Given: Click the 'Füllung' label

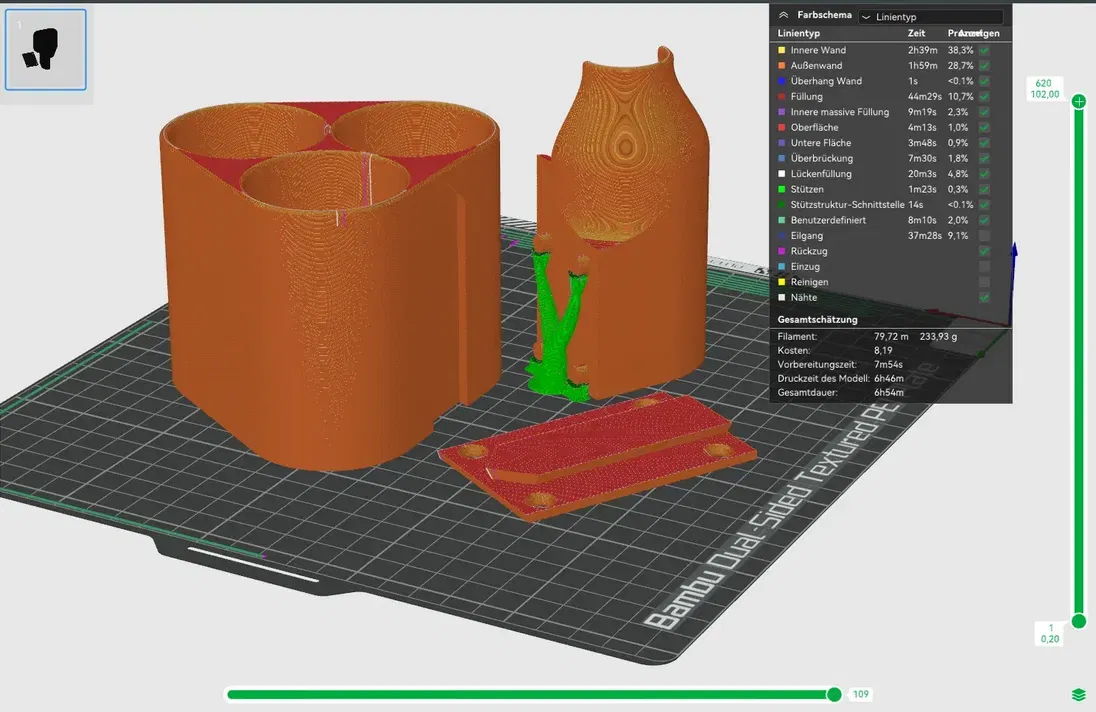Looking at the screenshot, I should tap(807, 96).
